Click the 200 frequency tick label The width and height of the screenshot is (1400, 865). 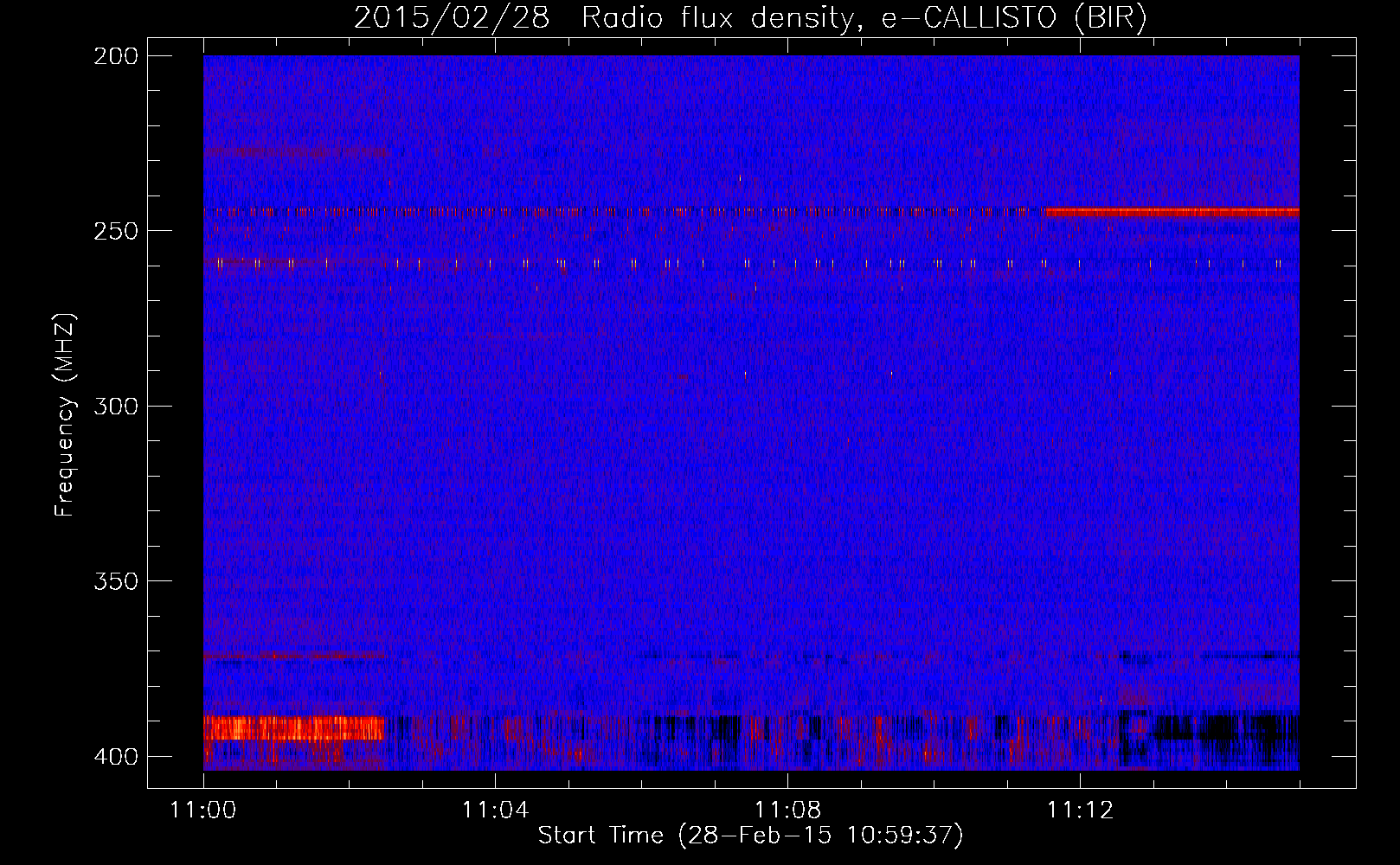(x=115, y=55)
